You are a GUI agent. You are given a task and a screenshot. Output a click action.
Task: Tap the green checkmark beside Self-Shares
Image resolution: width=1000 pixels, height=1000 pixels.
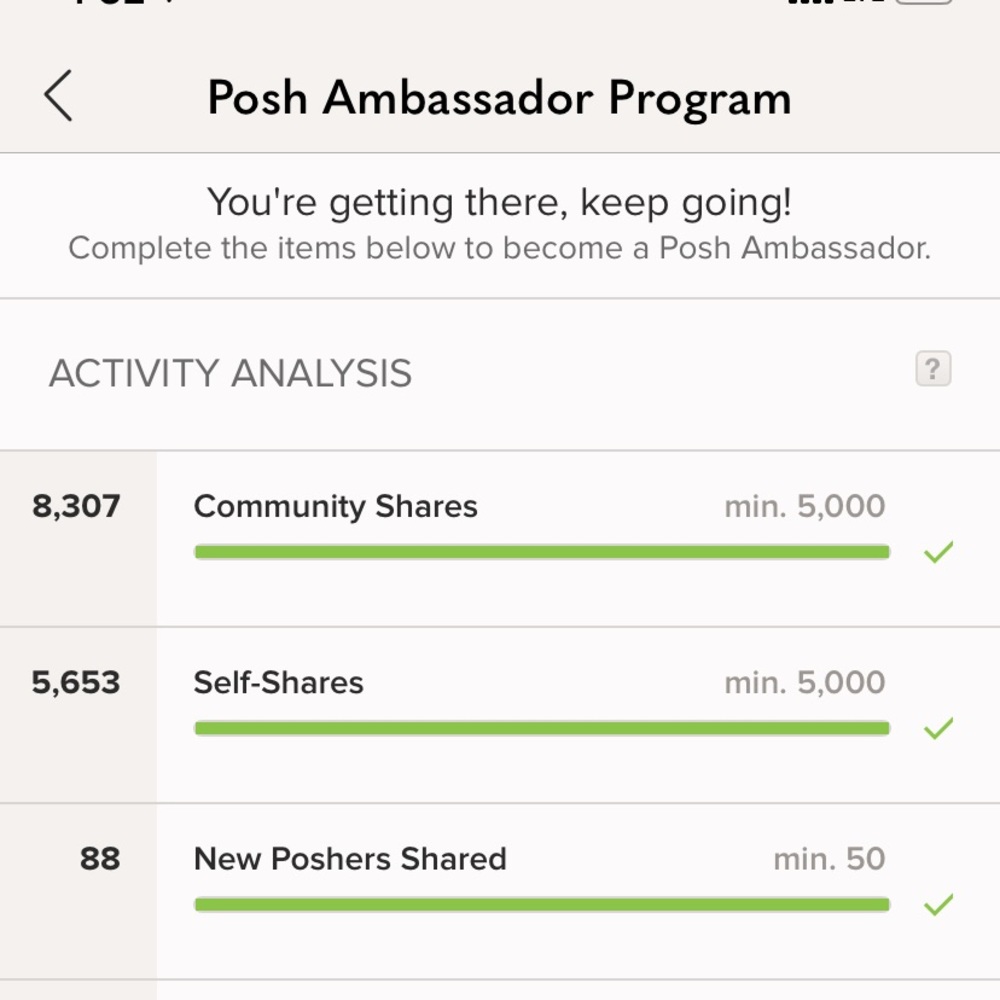[x=936, y=725]
